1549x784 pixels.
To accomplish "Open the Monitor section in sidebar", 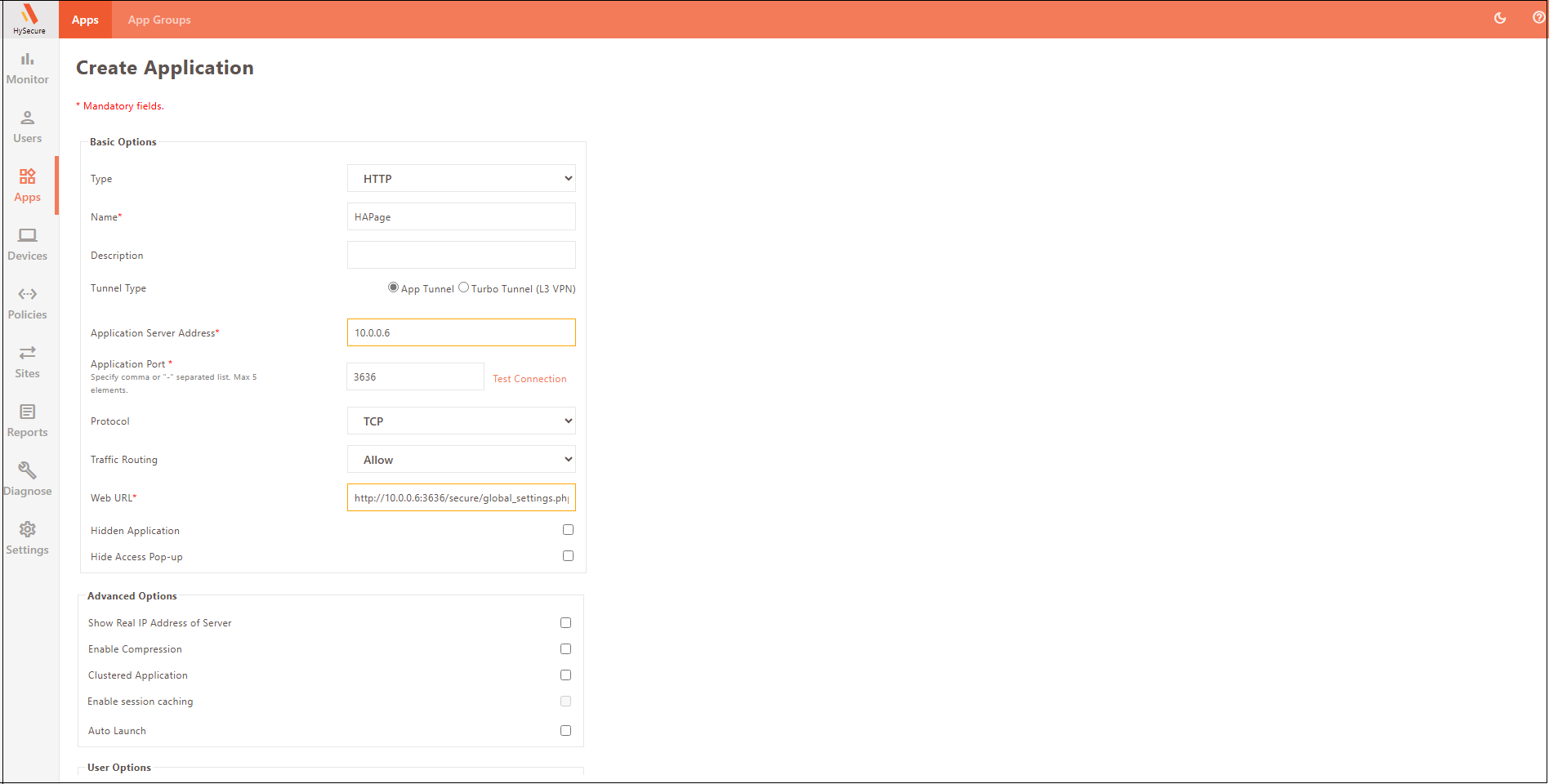I will 28,68.
